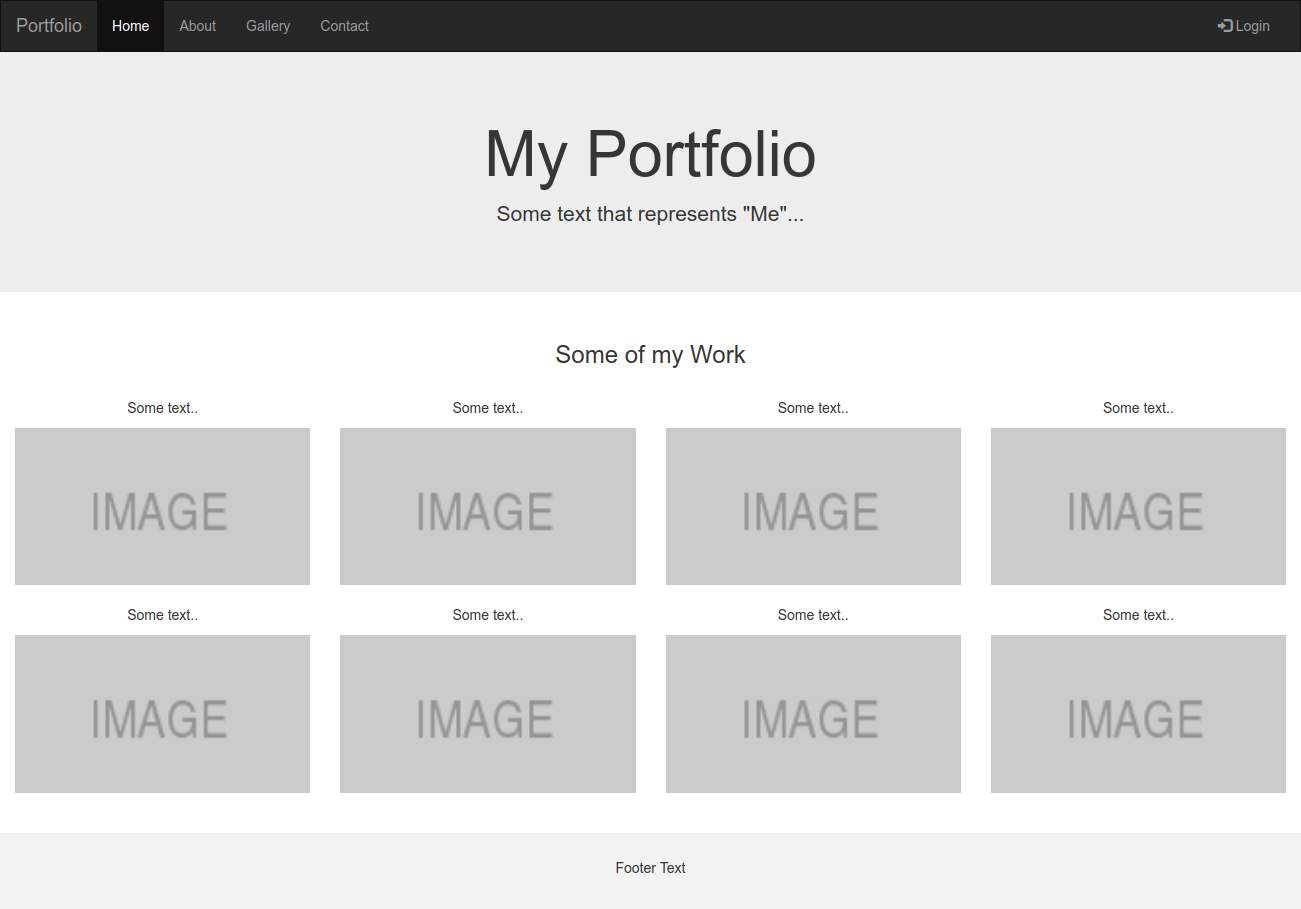Click the 'Some text..' caption above the first image
The height and width of the screenshot is (909, 1301).
click(x=162, y=407)
